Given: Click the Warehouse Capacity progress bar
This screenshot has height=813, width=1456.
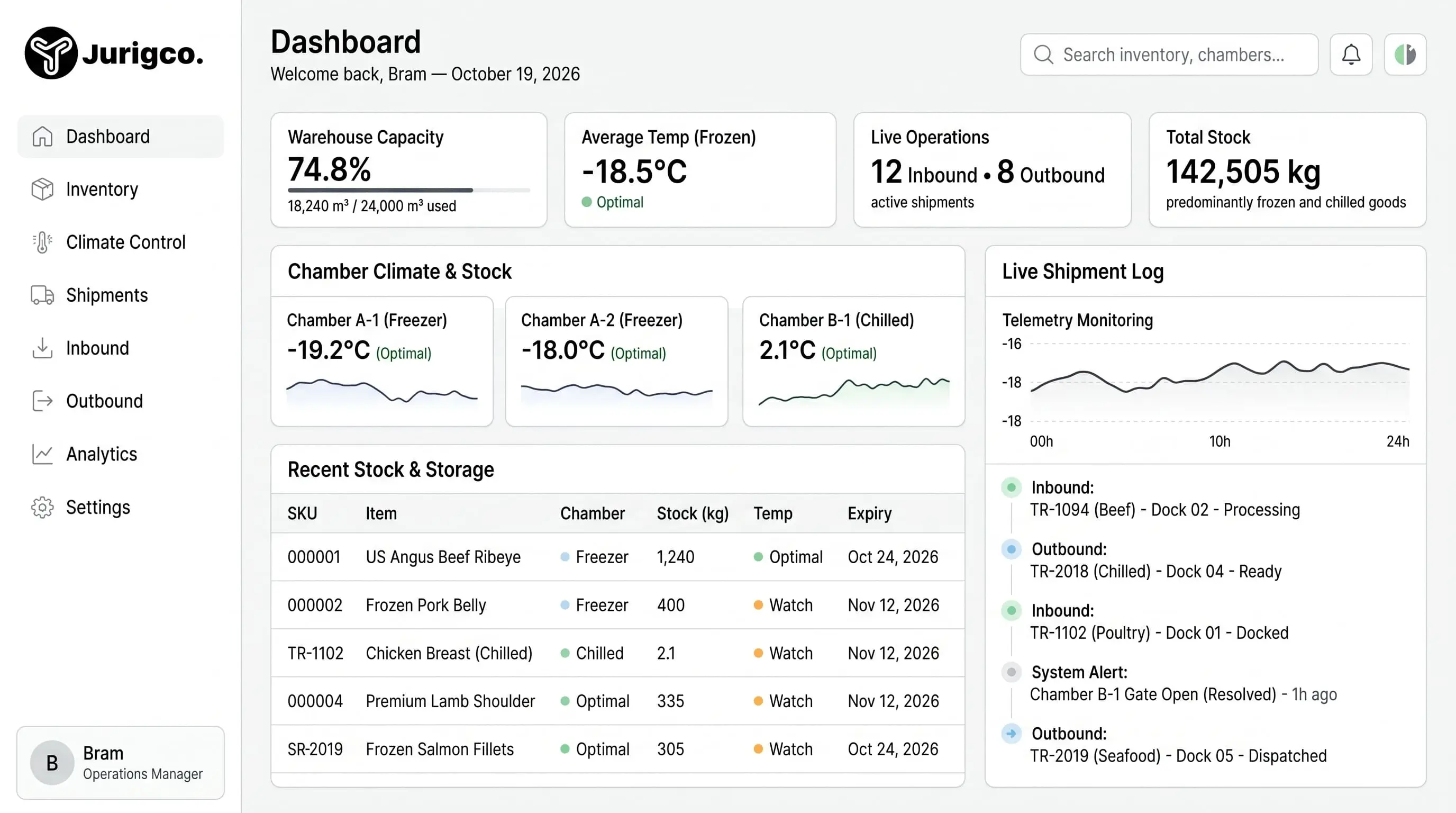Looking at the screenshot, I should pos(408,190).
